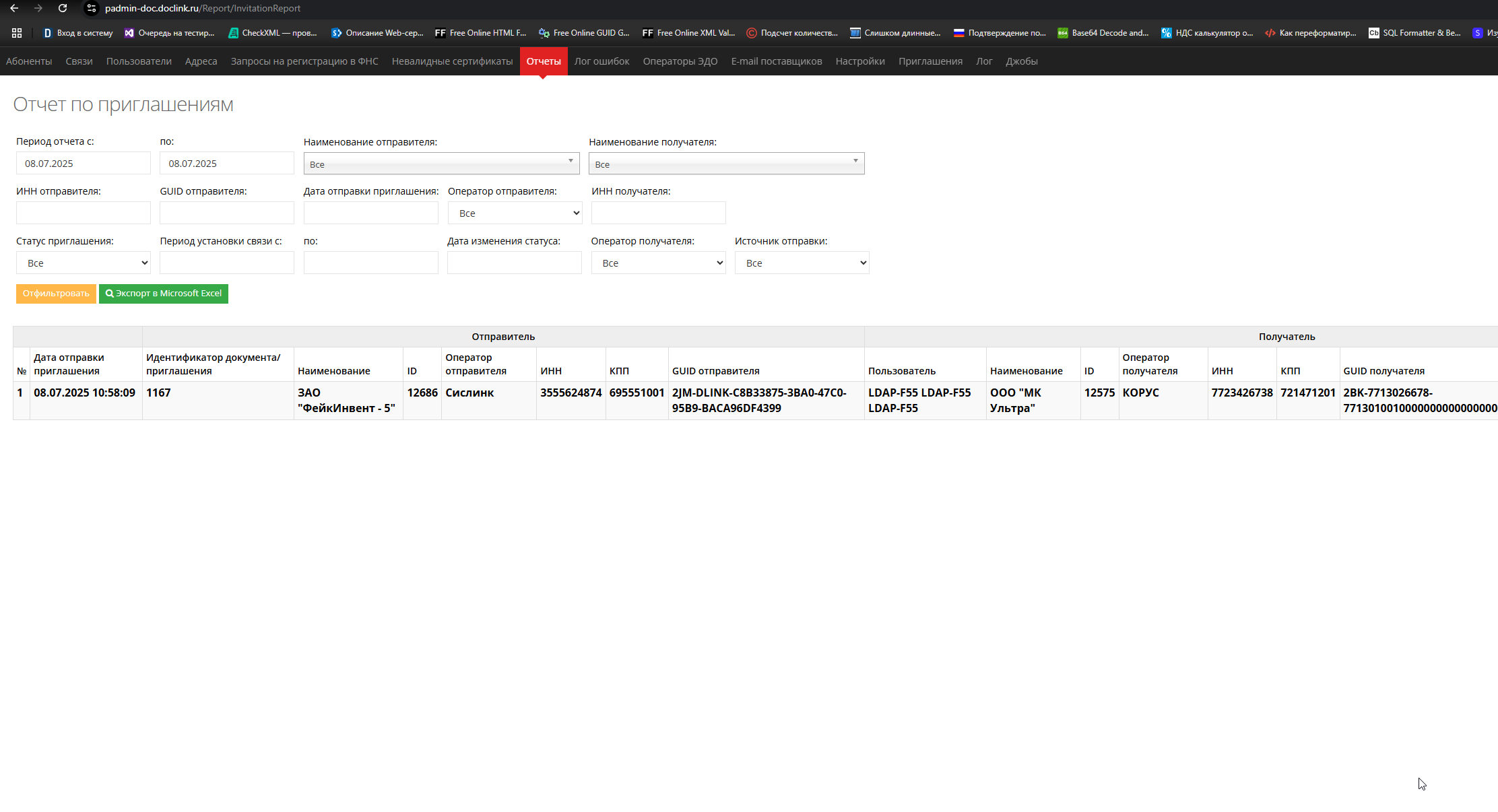Open 'Описание Web-сер...' bookmark

pos(377,32)
